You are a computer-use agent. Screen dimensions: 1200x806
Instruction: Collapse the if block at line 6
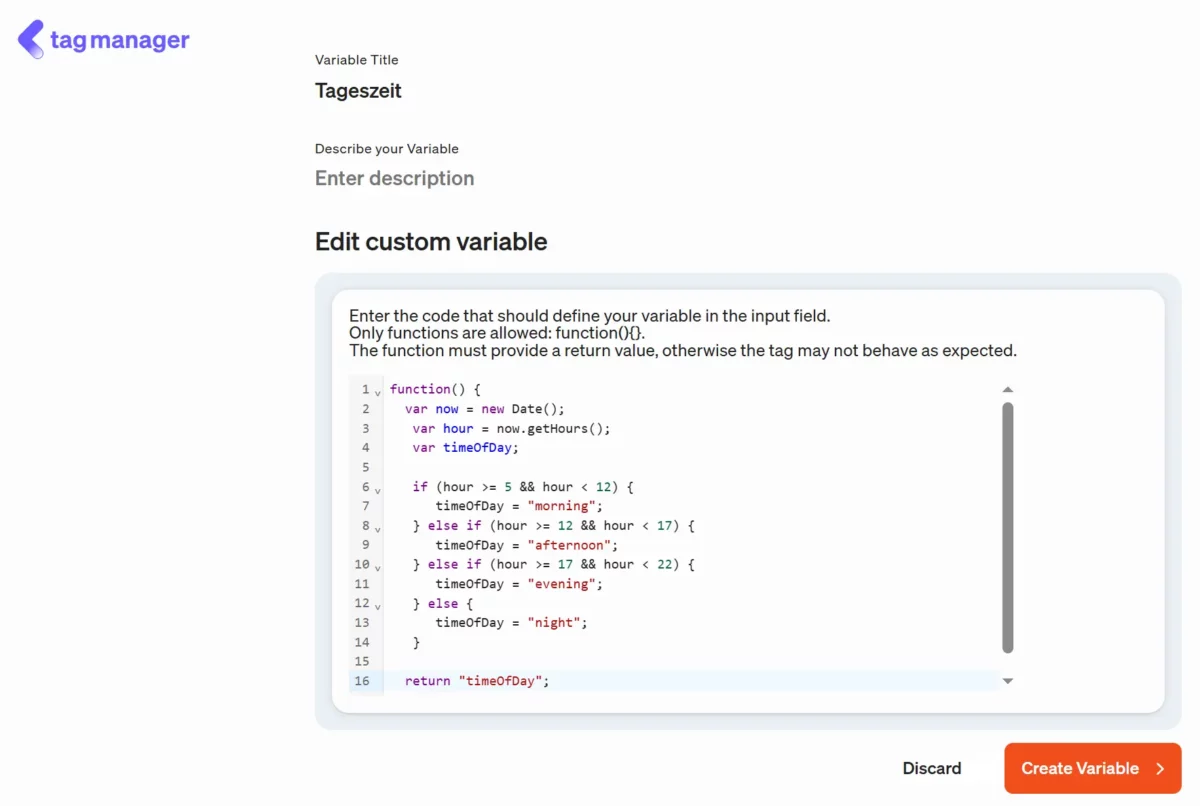click(377, 490)
